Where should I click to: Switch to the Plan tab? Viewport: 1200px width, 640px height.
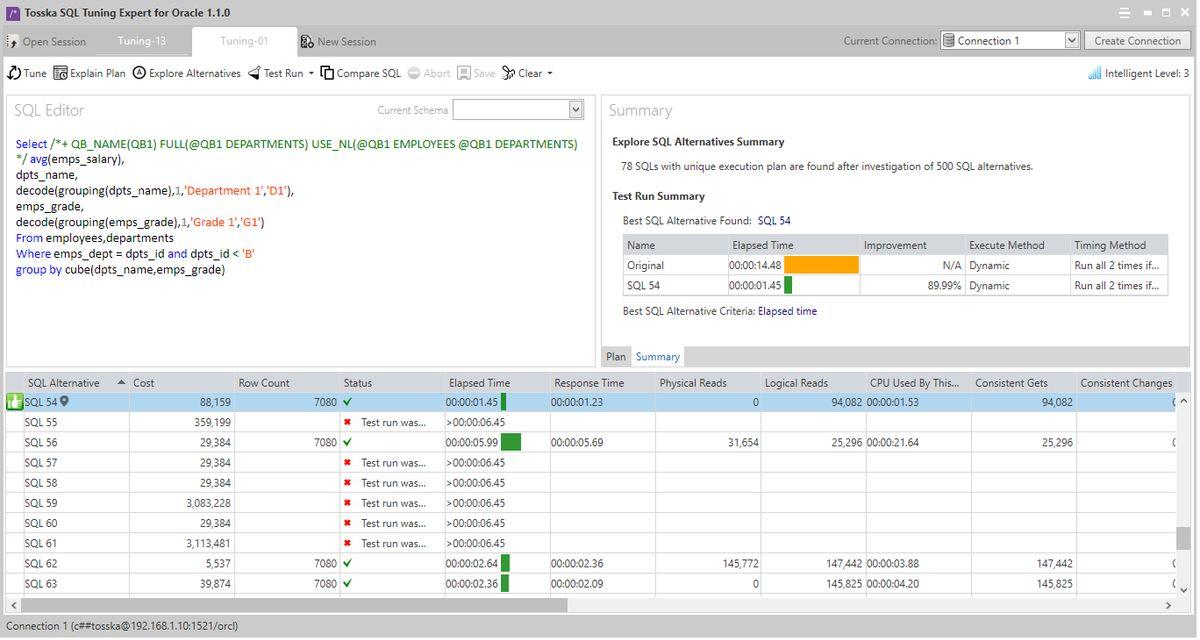click(x=616, y=357)
